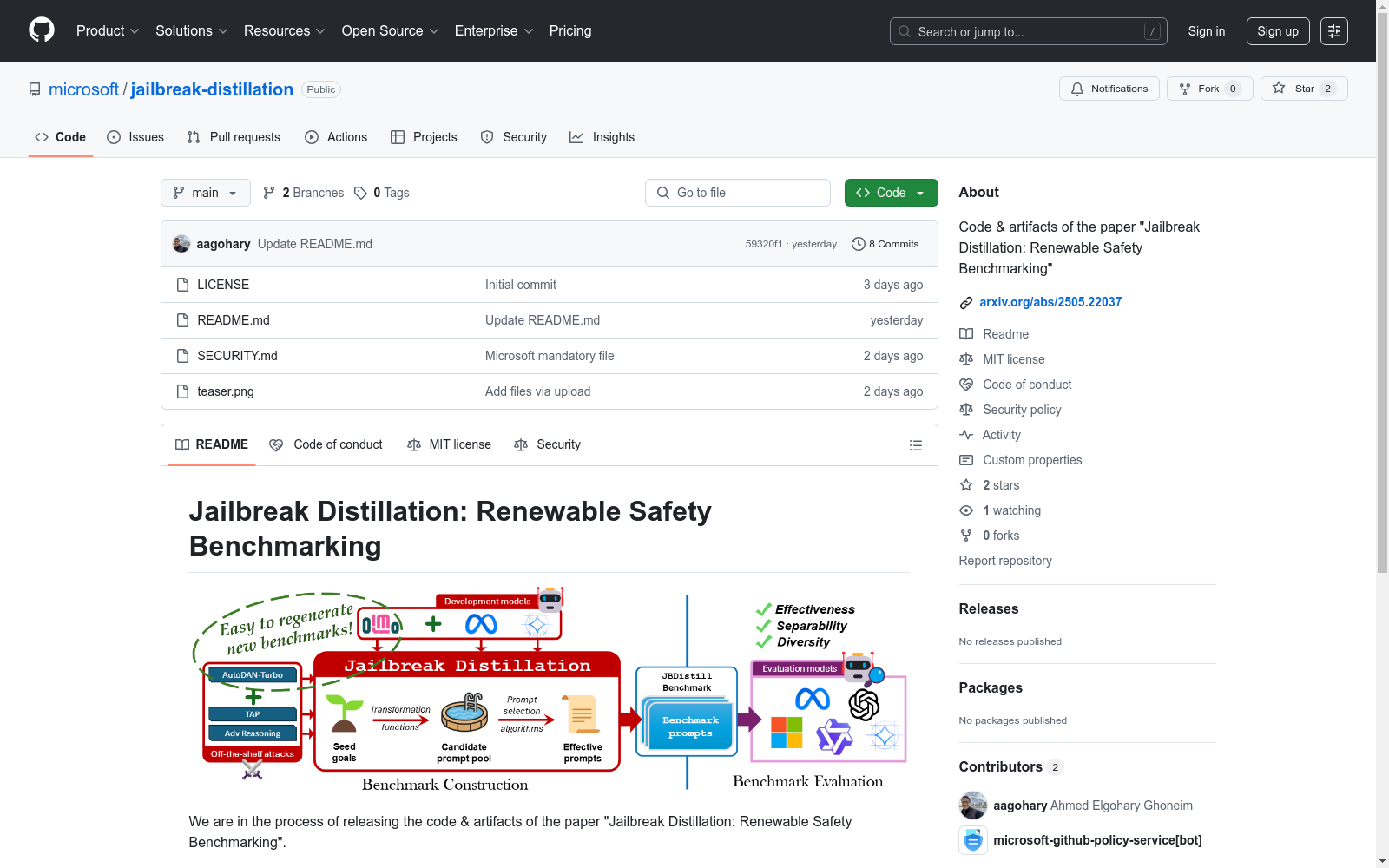
Task: Click the teaser.png file icon
Action: tap(182, 391)
